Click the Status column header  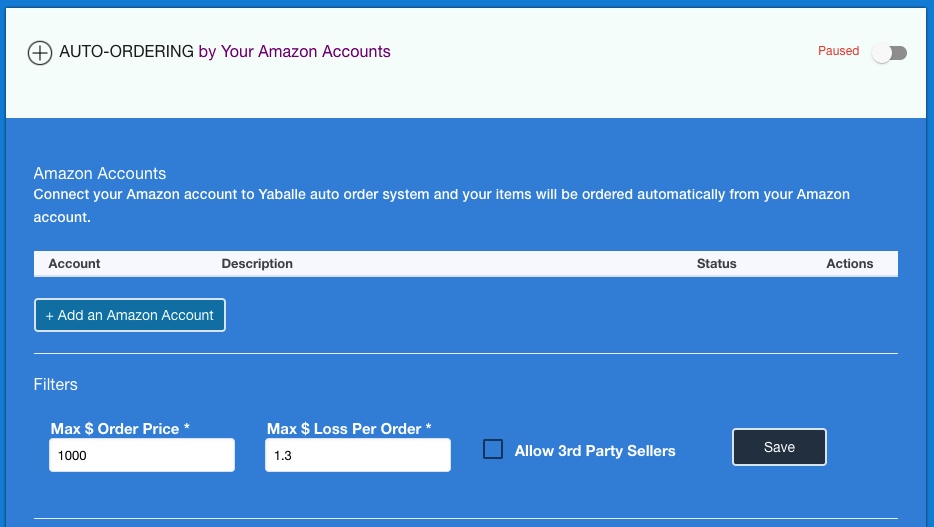pos(716,264)
